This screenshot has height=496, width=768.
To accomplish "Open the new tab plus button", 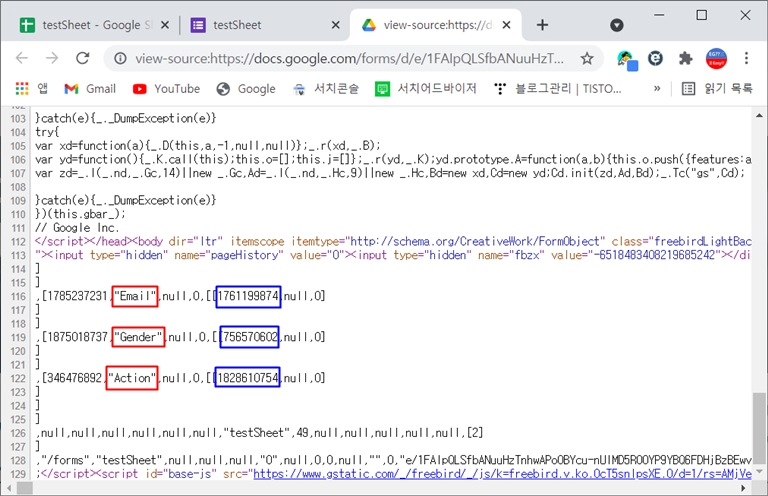I will click(x=542, y=25).
